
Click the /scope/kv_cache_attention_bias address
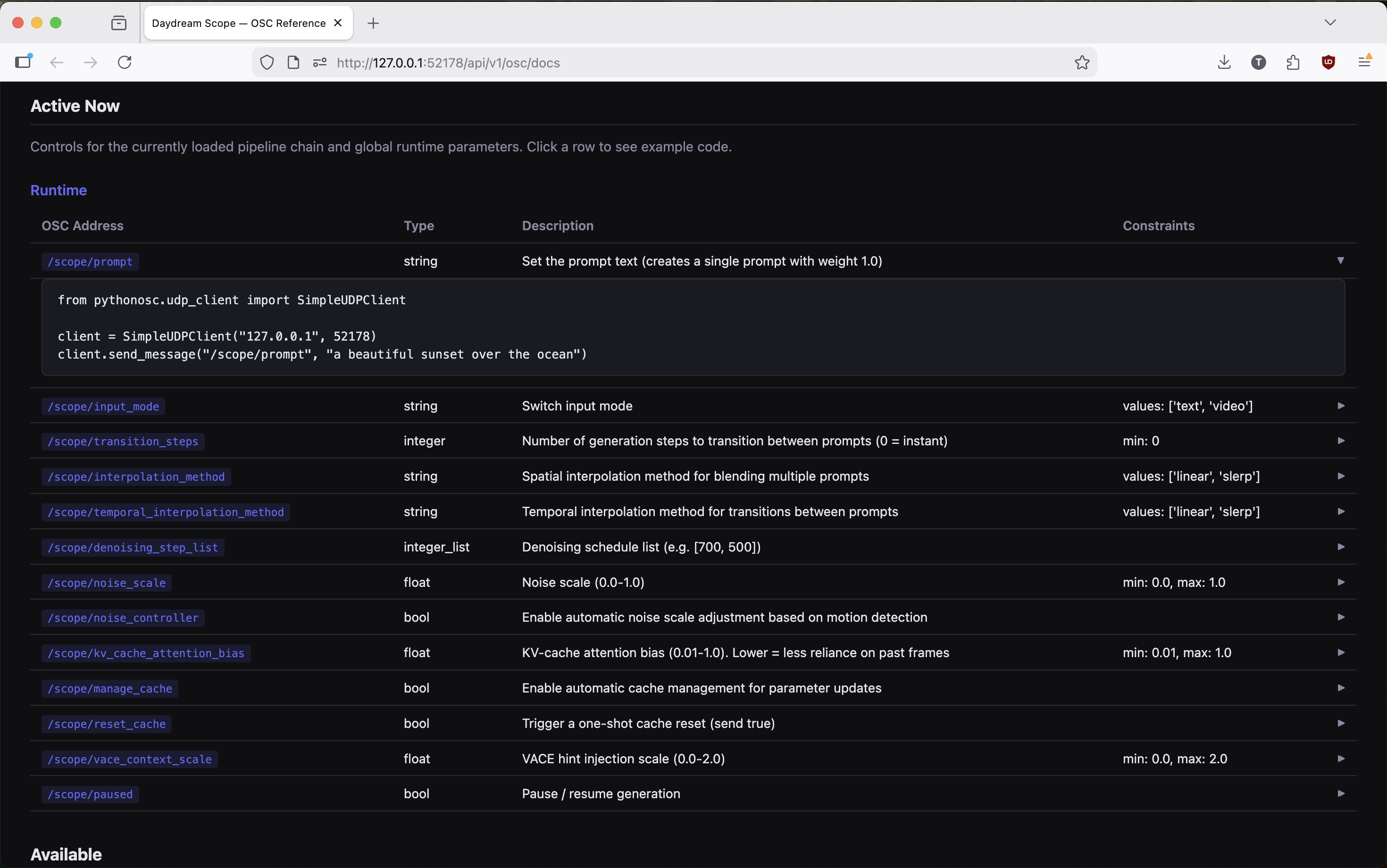[146, 653]
